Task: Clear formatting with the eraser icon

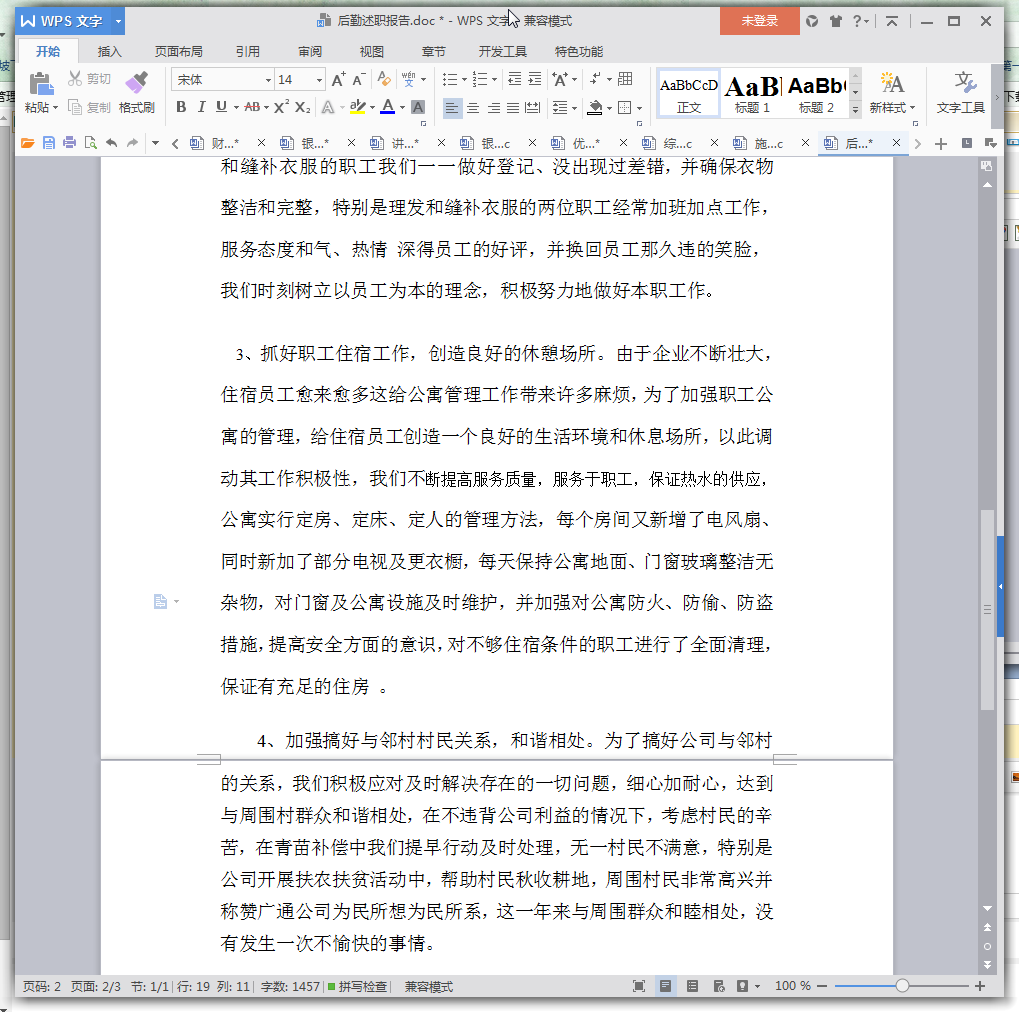Action: [383, 79]
